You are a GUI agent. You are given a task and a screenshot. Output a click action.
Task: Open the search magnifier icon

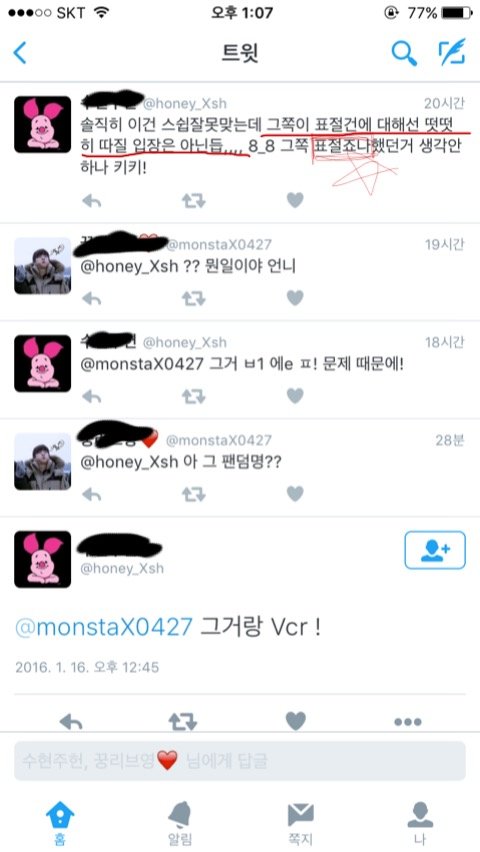pyautogui.click(x=404, y=53)
